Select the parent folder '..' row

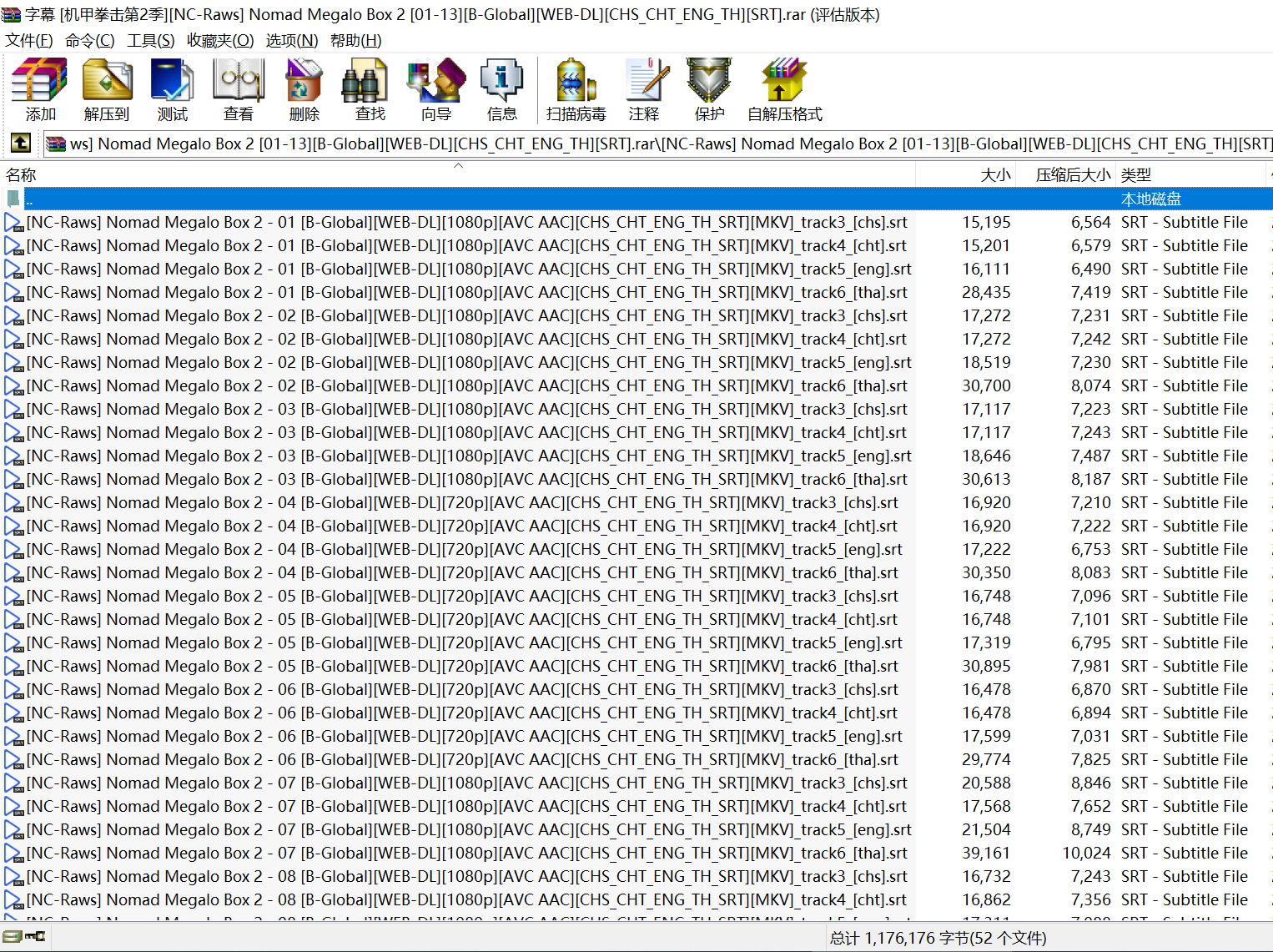[x=636, y=199]
